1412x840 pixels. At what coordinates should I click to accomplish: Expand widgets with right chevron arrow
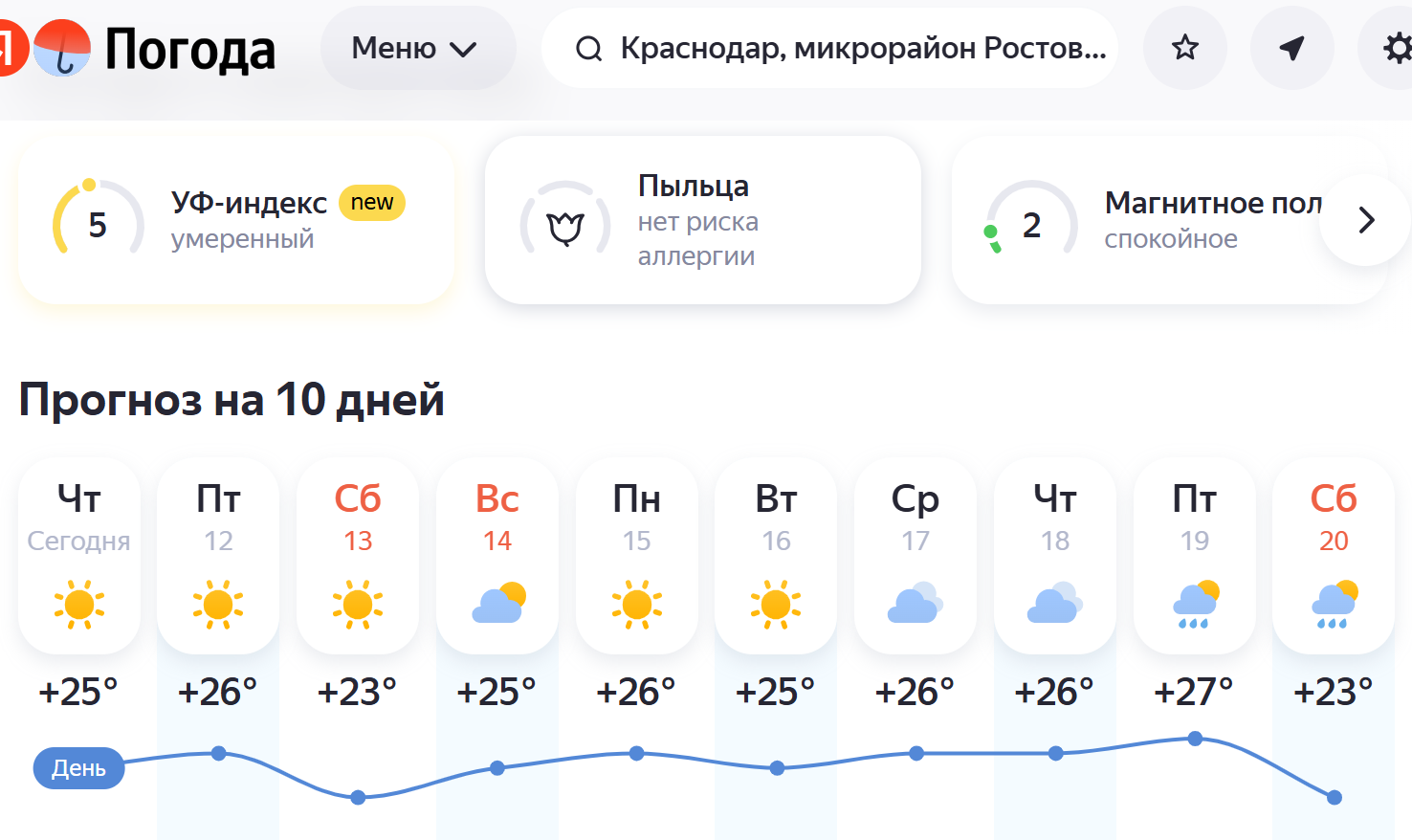(1366, 220)
